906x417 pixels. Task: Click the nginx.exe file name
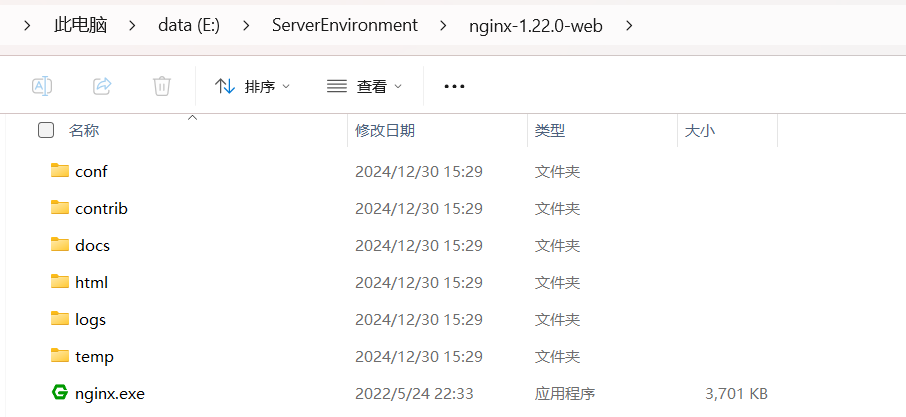click(x=110, y=394)
